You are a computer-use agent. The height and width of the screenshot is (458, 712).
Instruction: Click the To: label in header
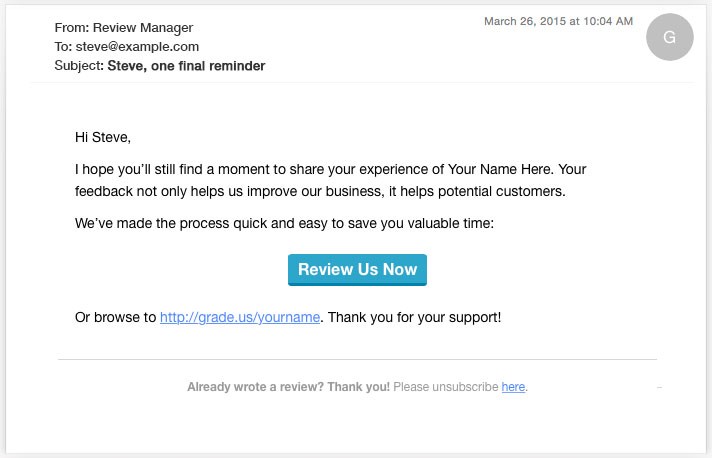click(63, 47)
